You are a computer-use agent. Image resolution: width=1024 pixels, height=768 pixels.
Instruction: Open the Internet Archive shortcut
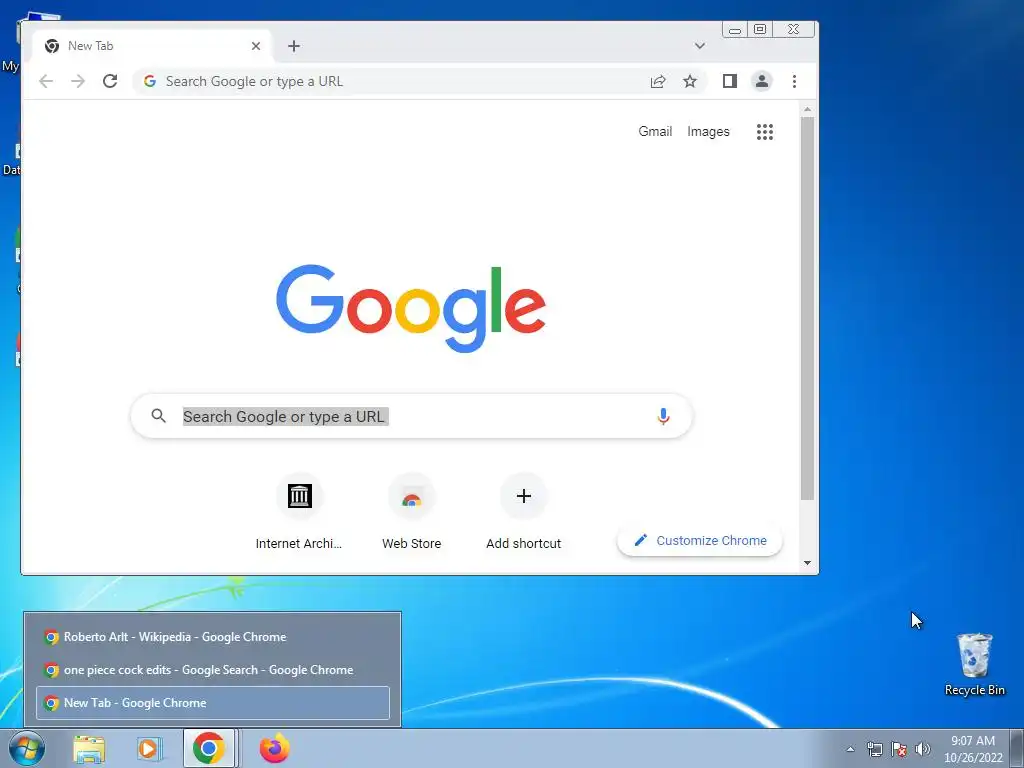coord(299,511)
